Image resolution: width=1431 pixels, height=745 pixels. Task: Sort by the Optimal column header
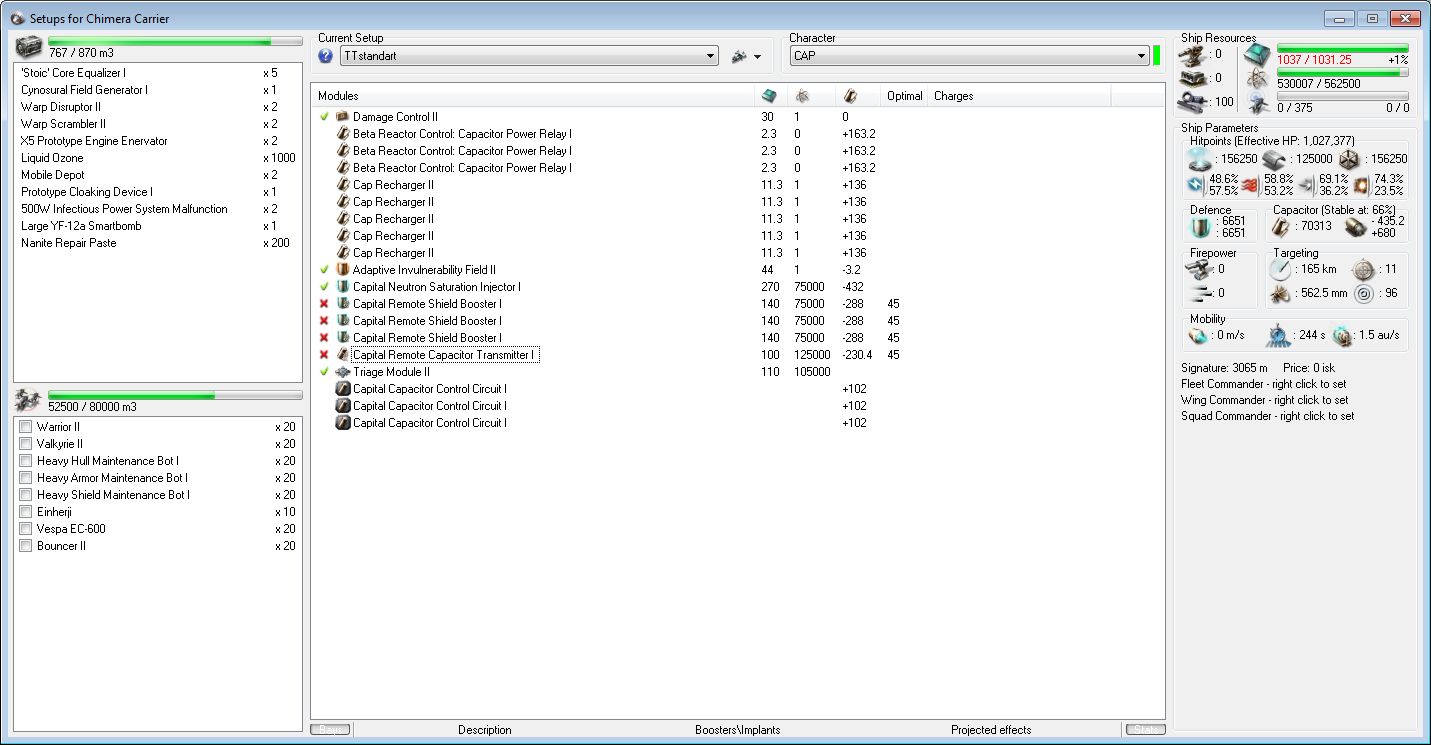904,96
